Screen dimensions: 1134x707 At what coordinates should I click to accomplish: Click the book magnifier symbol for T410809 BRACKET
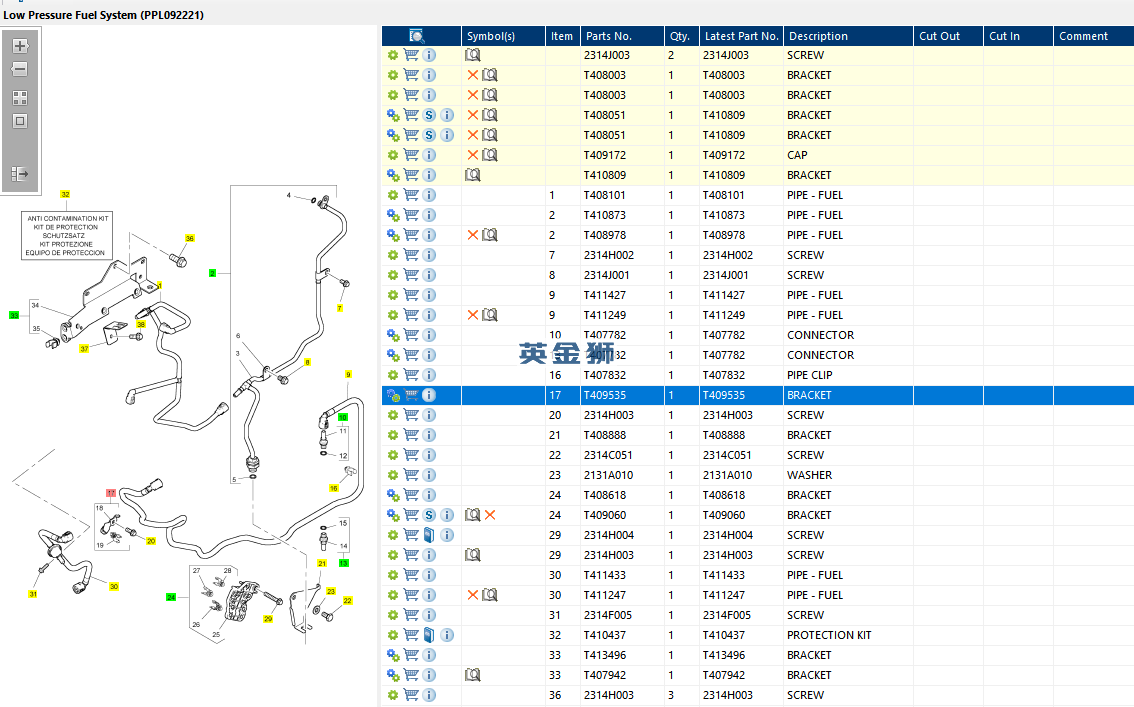(x=473, y=175)
